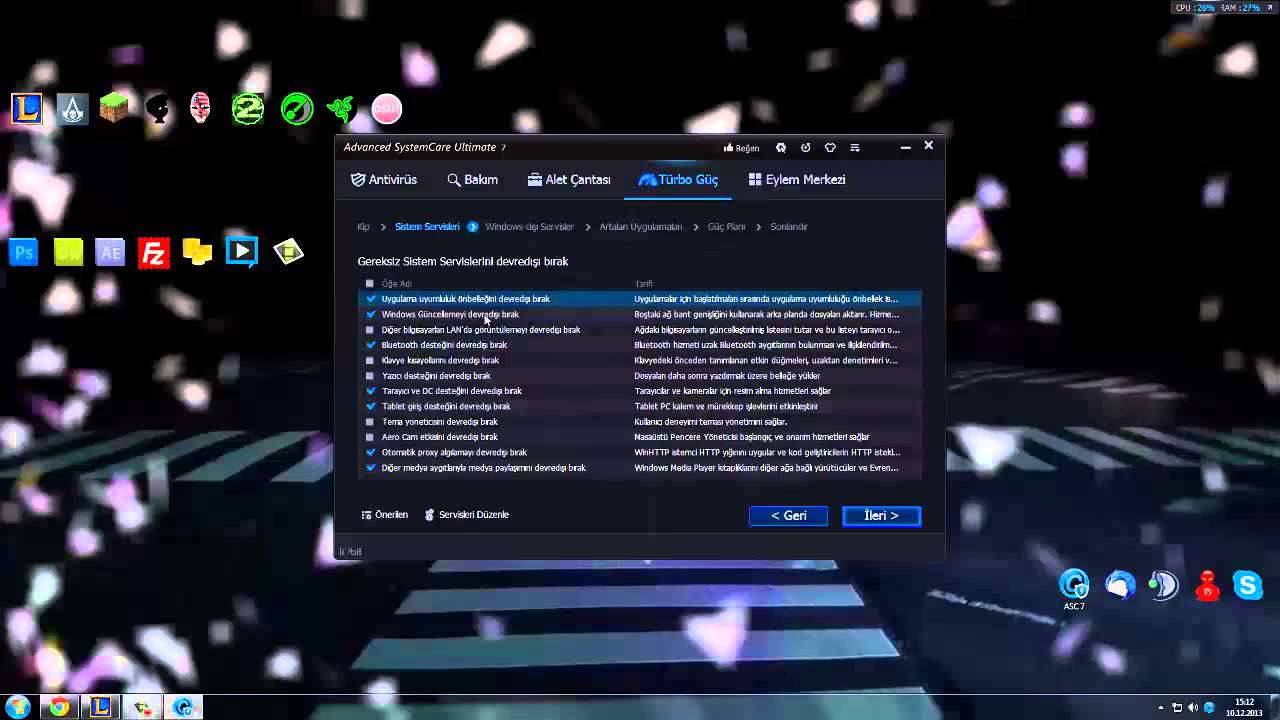Click the first icon right of Beğen in title bar
This screenshot has height=720, width=1280.
pos(781,148)
